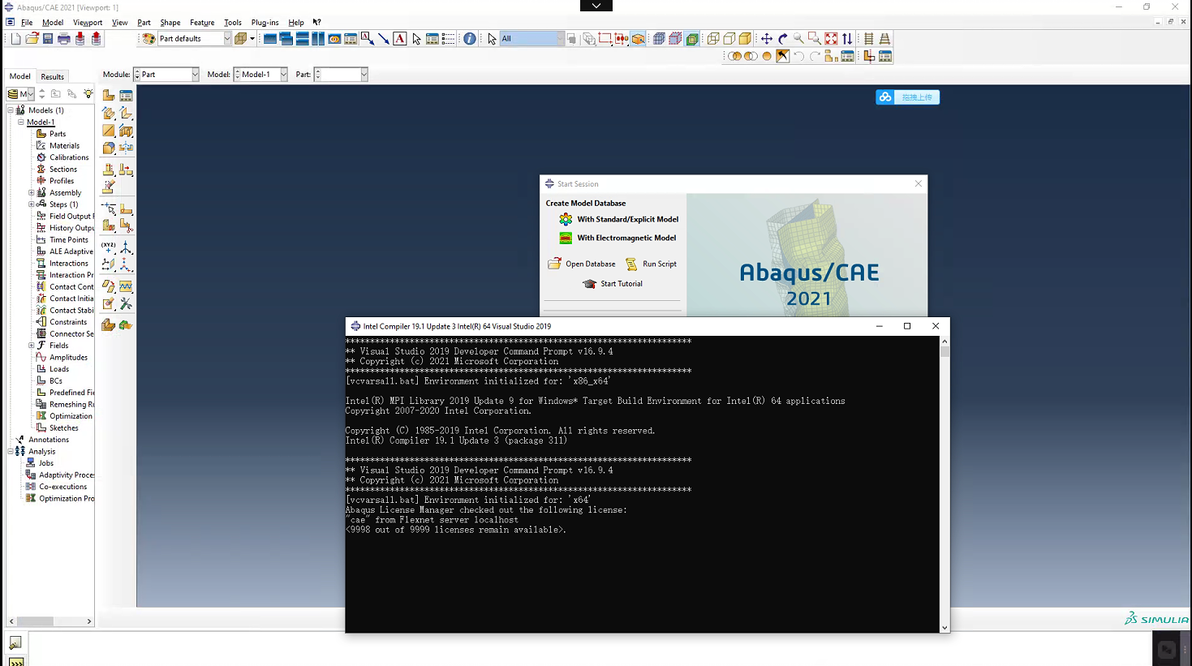Expand the Steps (1) tree node

(x=31, y=205)
